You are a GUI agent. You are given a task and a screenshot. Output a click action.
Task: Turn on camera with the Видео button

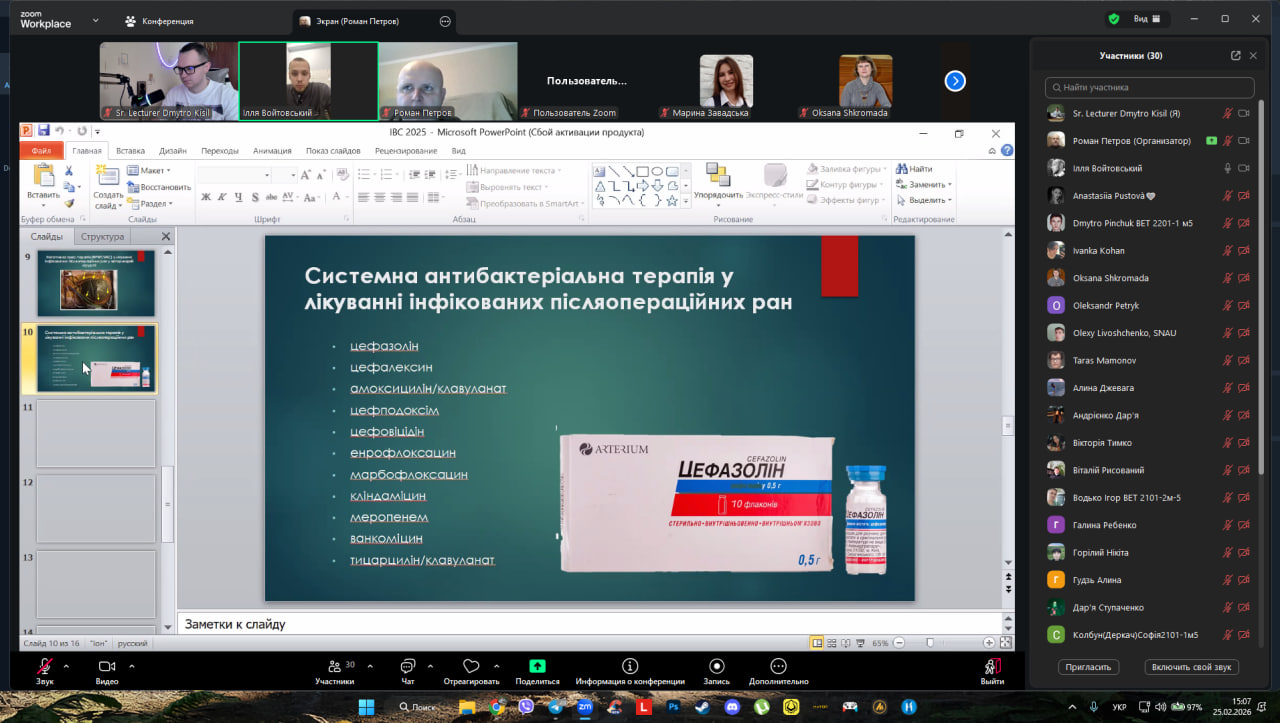point(106,666)
